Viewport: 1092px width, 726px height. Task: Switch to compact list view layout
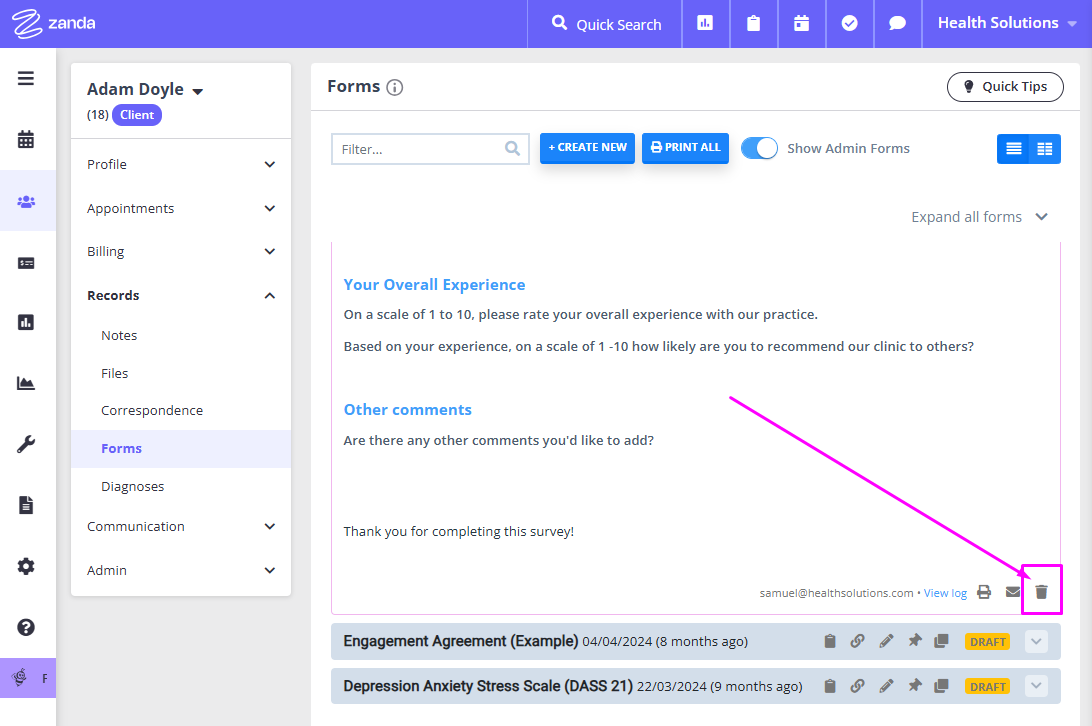click(1014, 148)
